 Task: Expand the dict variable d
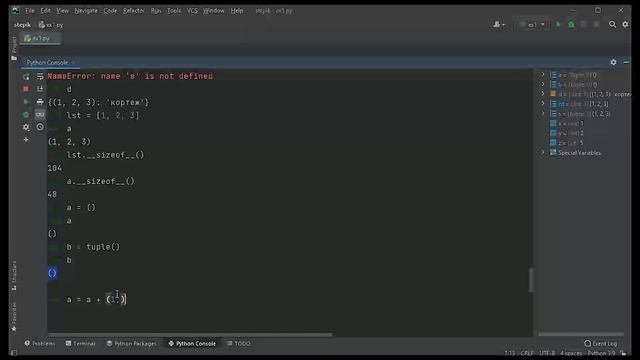click(543, 94)
